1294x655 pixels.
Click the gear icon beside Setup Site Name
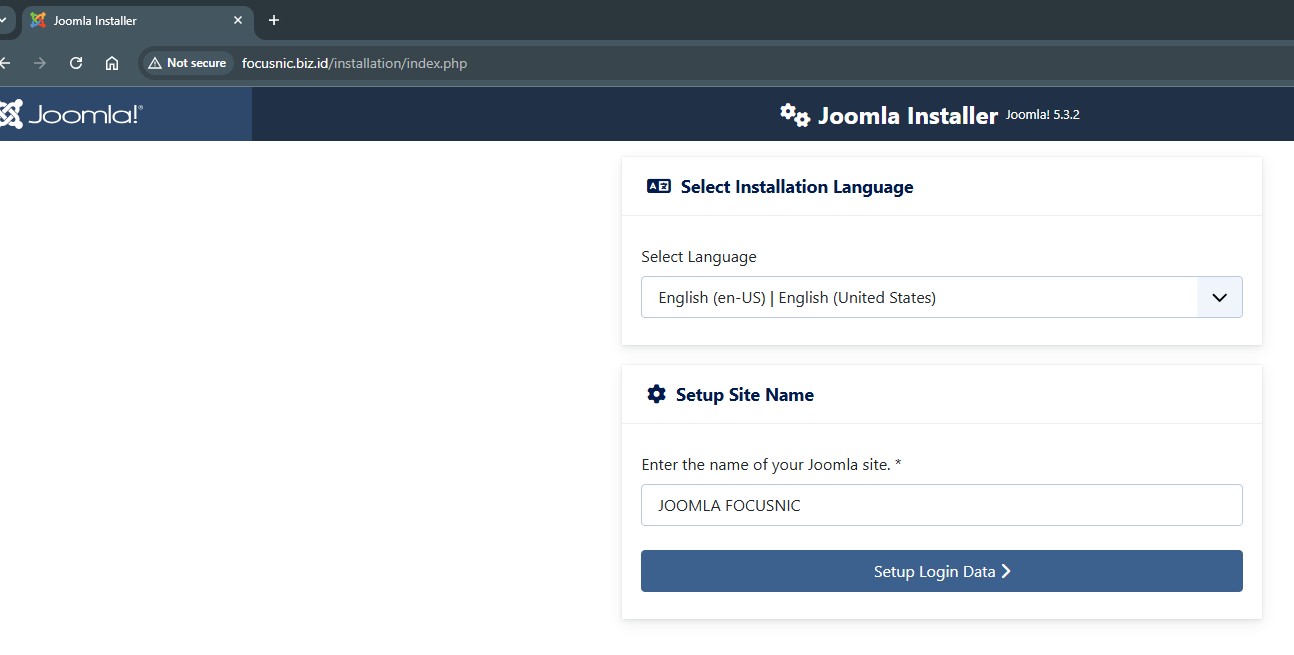tap(656, 394)
